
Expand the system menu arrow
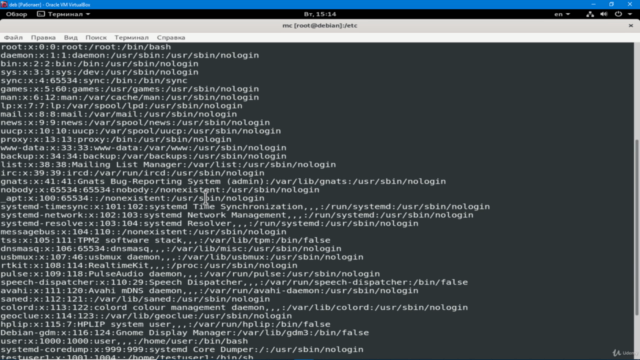point(630,14)
